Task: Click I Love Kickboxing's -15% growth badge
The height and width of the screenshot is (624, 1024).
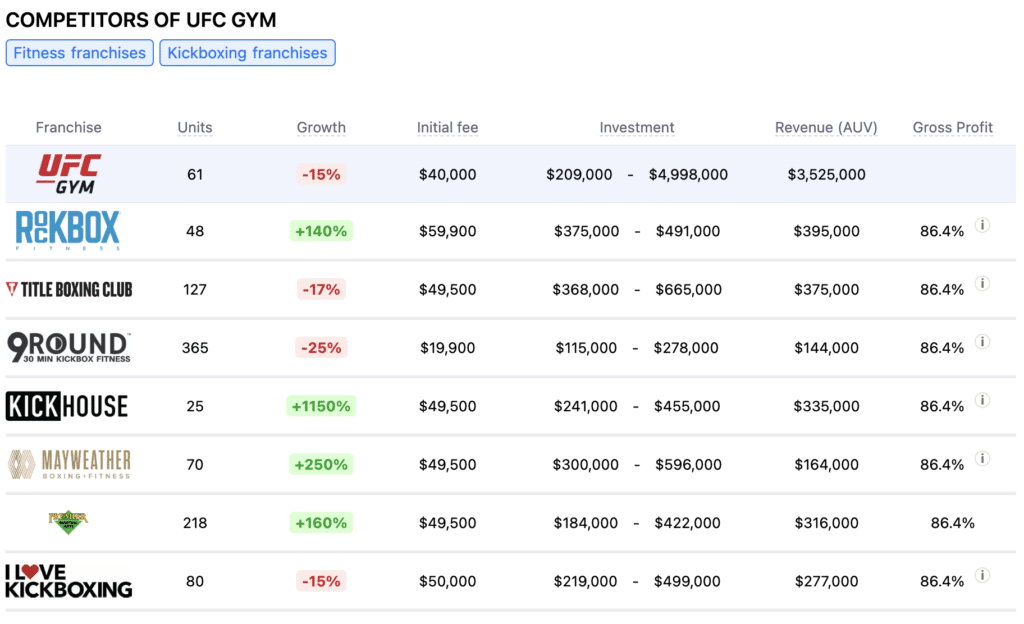Action: coord(321,581)
